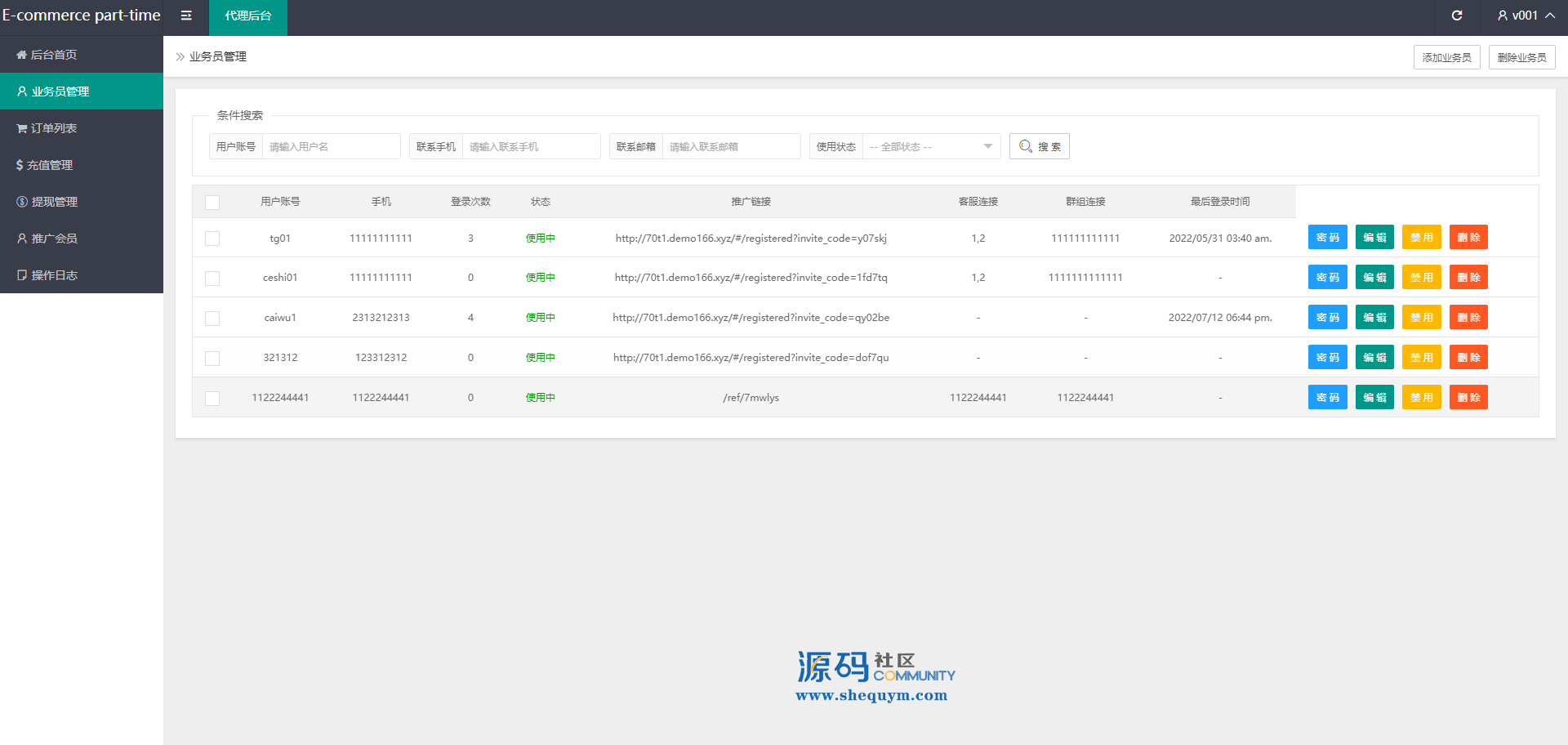The height and width of the screenshot is (745, 1568).
Task: Click 编辑 button for 321312 row
Action: (x=1374, y=358)
